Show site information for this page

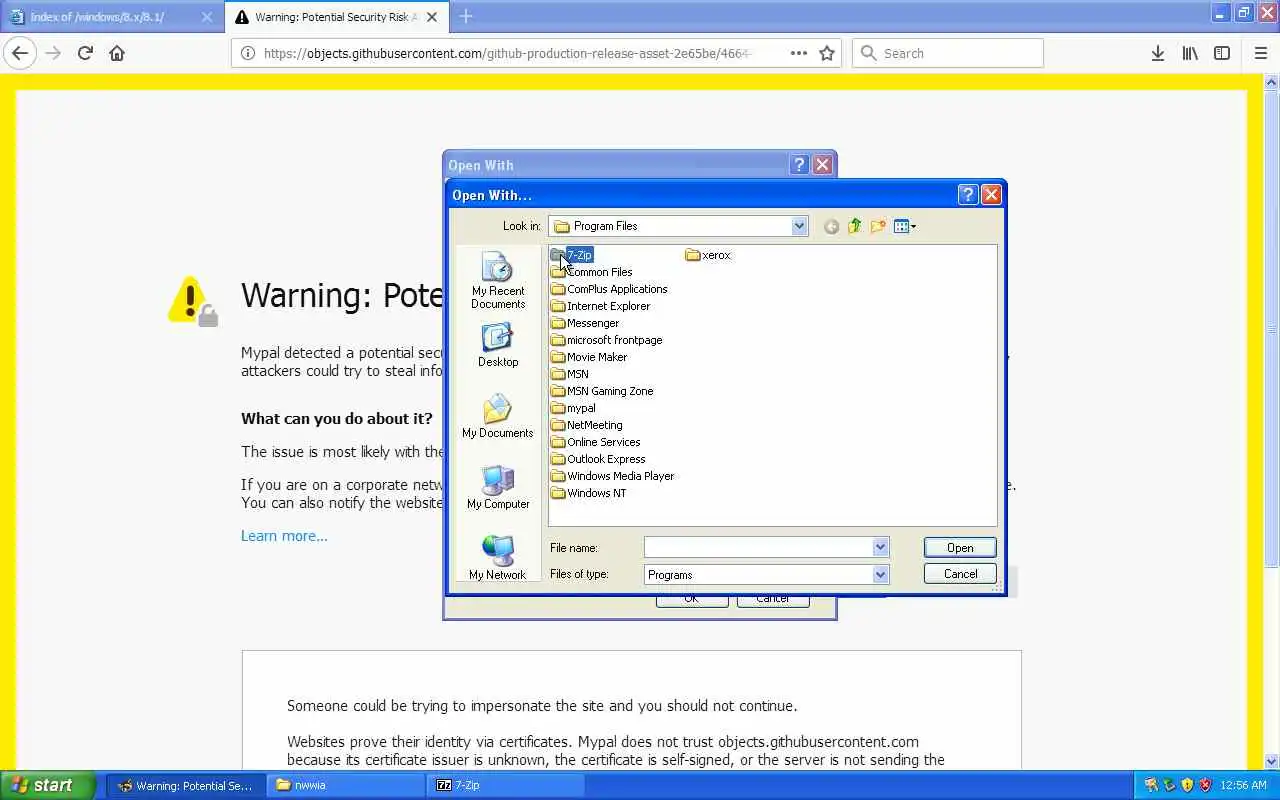(248, 53)
